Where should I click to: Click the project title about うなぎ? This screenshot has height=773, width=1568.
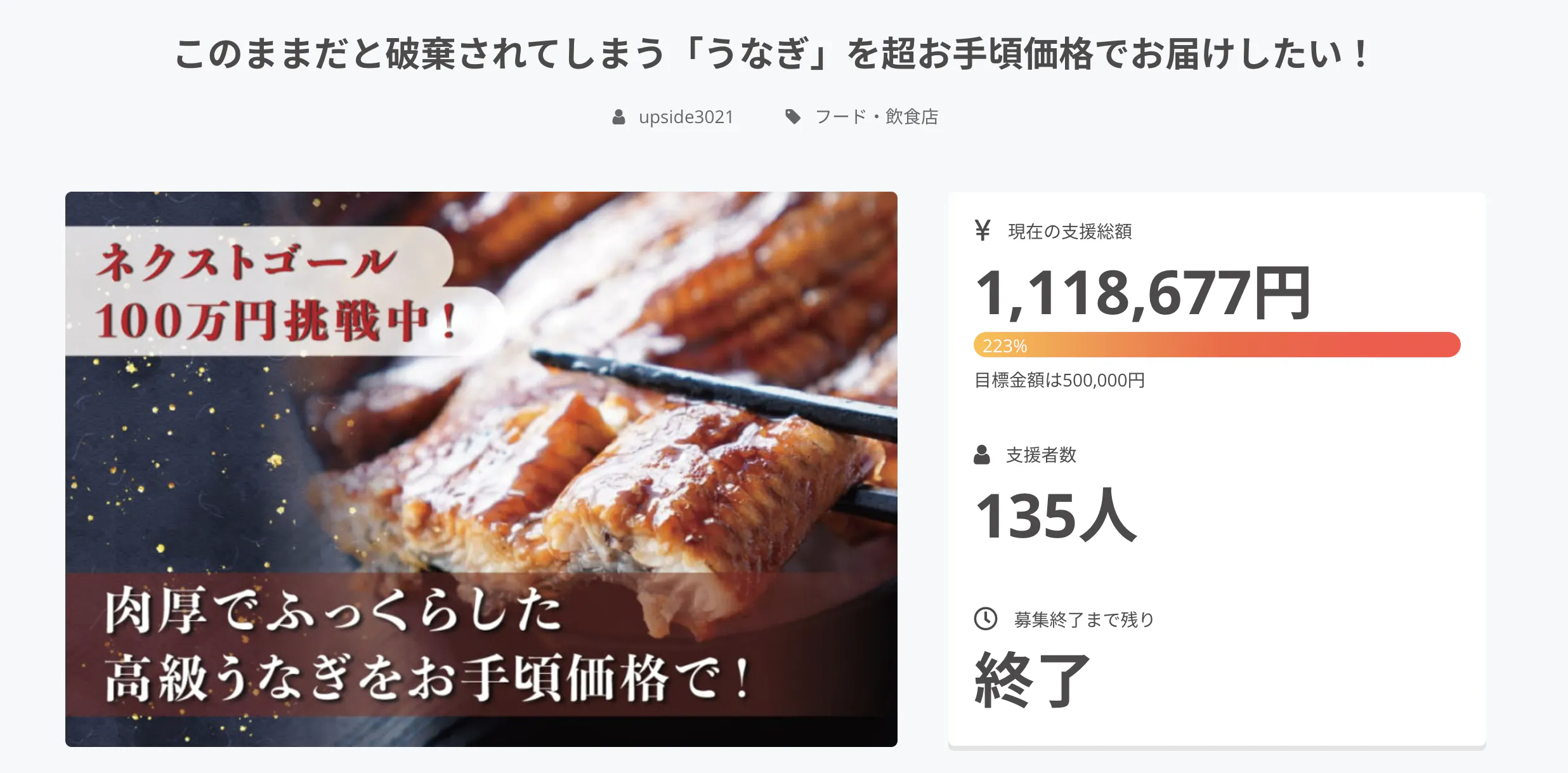coord(773,54)
